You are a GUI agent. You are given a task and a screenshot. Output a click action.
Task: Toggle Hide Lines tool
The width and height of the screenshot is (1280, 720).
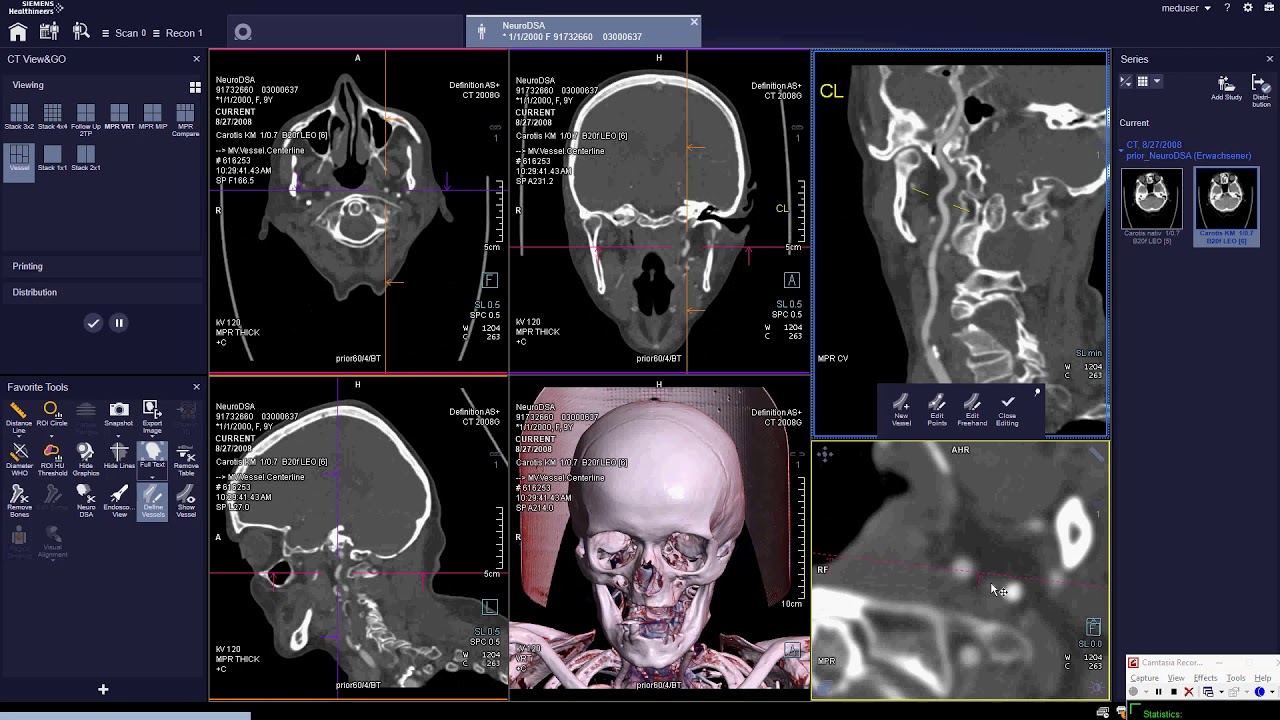(x=119, y=458)
